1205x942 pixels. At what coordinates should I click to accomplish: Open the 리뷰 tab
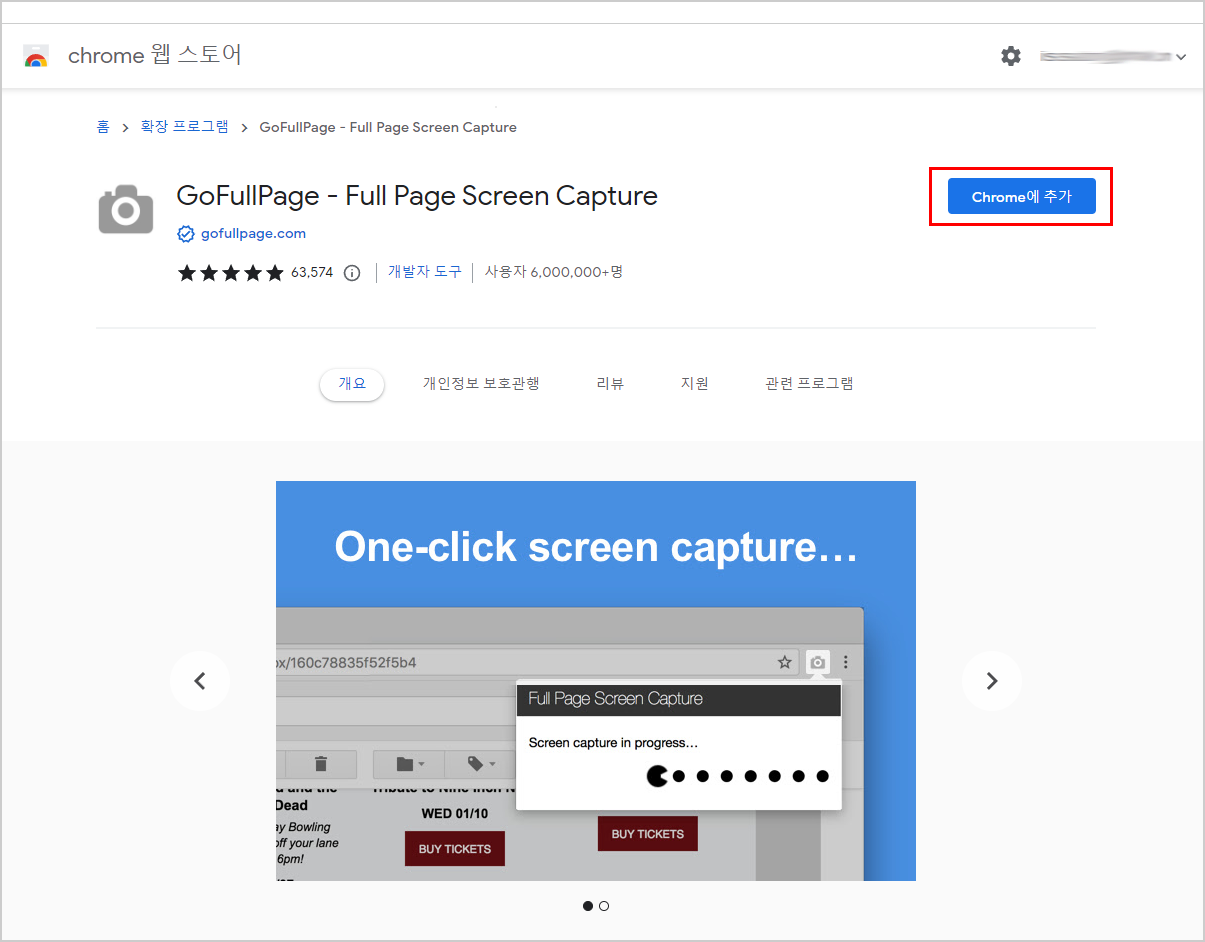click(x=610, y=384)
